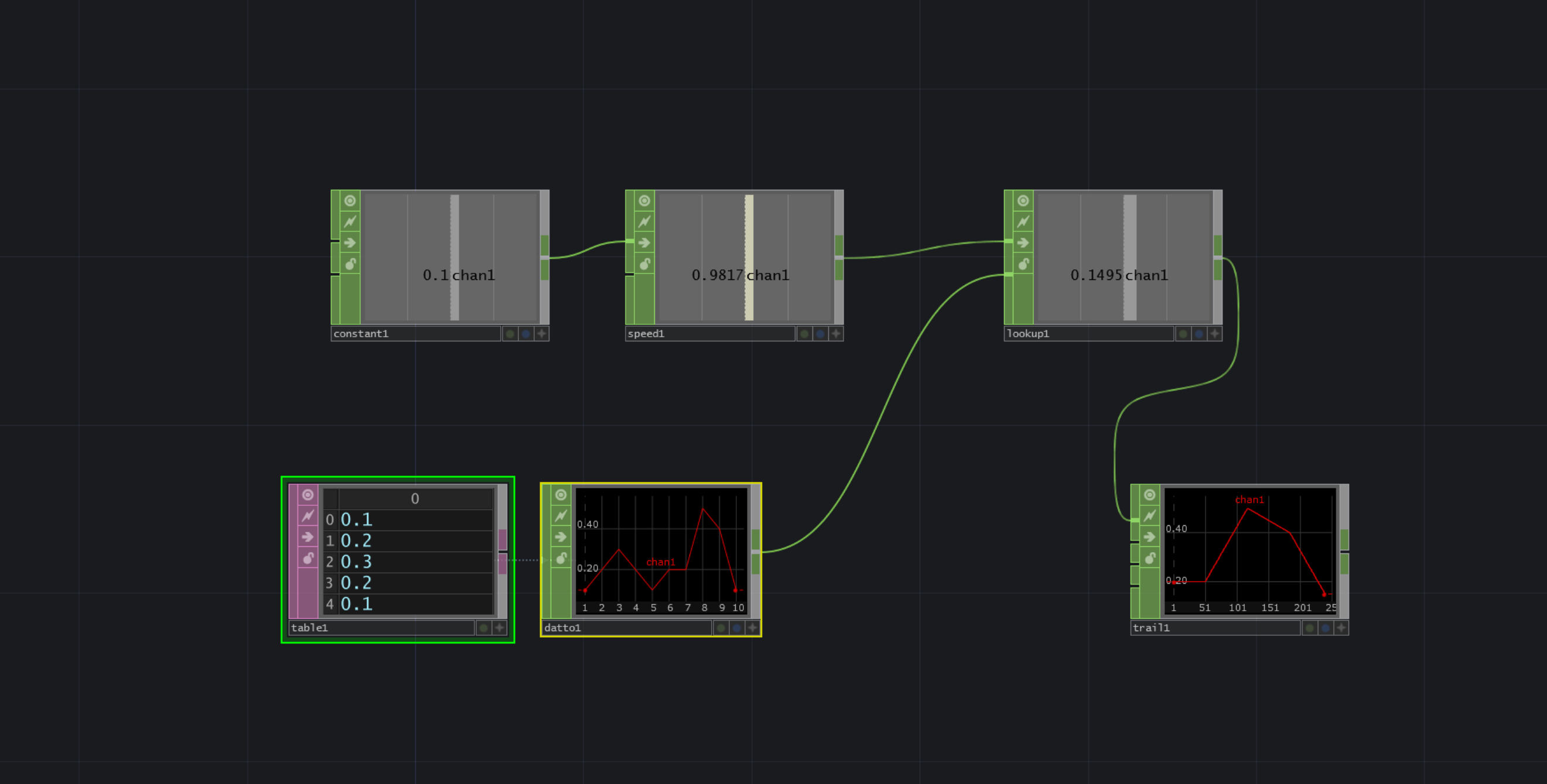Click bypass arrow icon on table1
Viewport: 1547px width, 784px height.
click(x=308, y=537)
